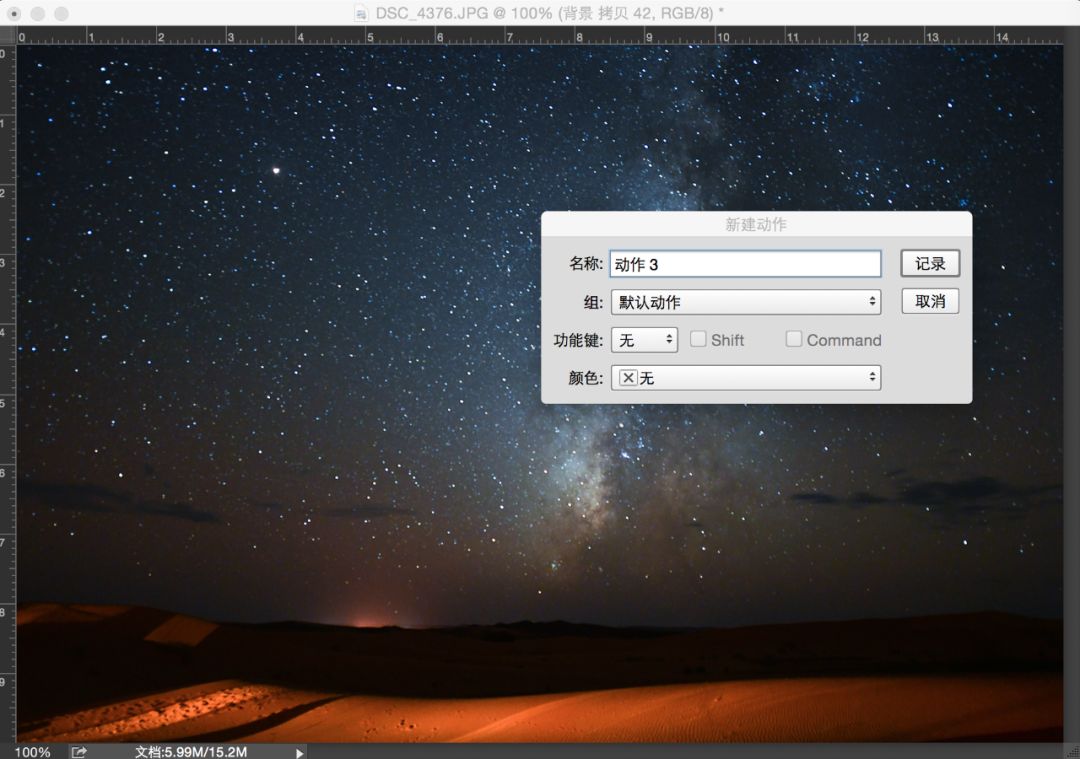The height and width of the screenshot is (759, 1080).
Task: Click the 新建动作 dialog title bar
Action: (756, 223)
